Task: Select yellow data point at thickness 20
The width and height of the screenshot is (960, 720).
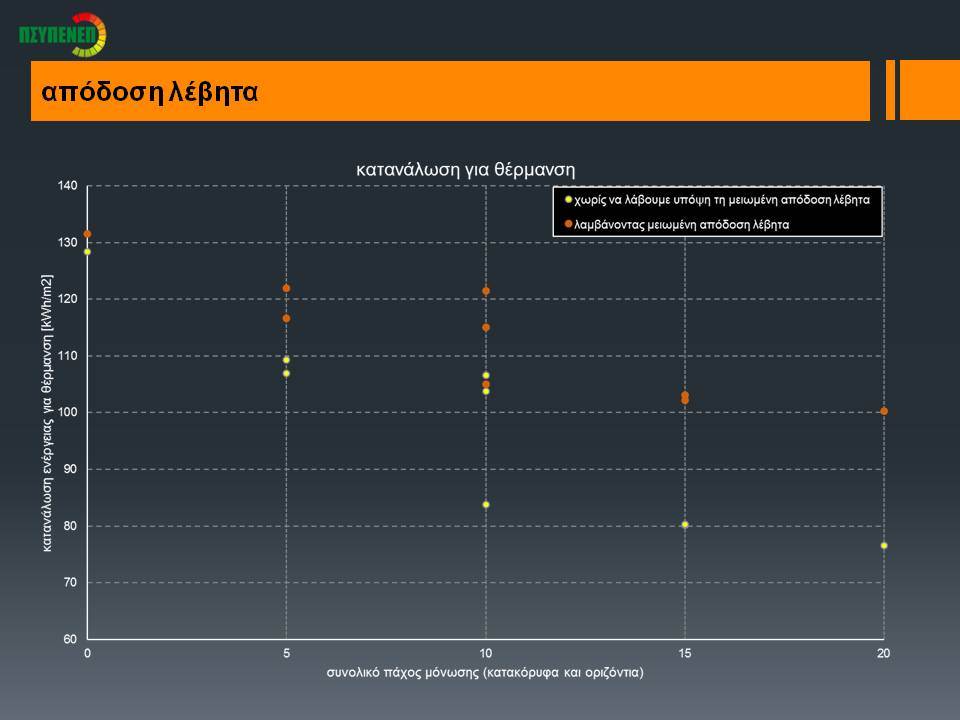Action: pyautogui.click(x=884, y=546)
